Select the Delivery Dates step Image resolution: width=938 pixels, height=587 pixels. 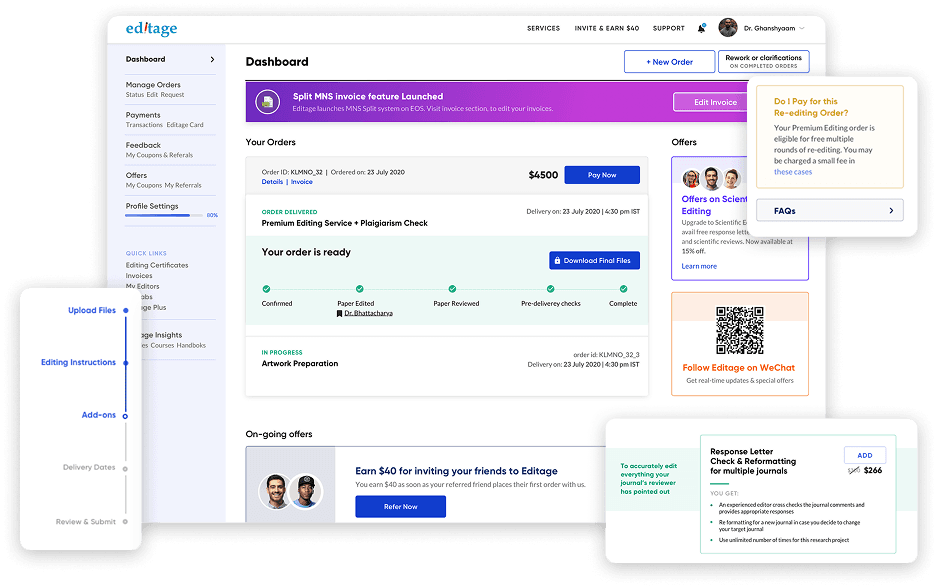click(89, 467)
